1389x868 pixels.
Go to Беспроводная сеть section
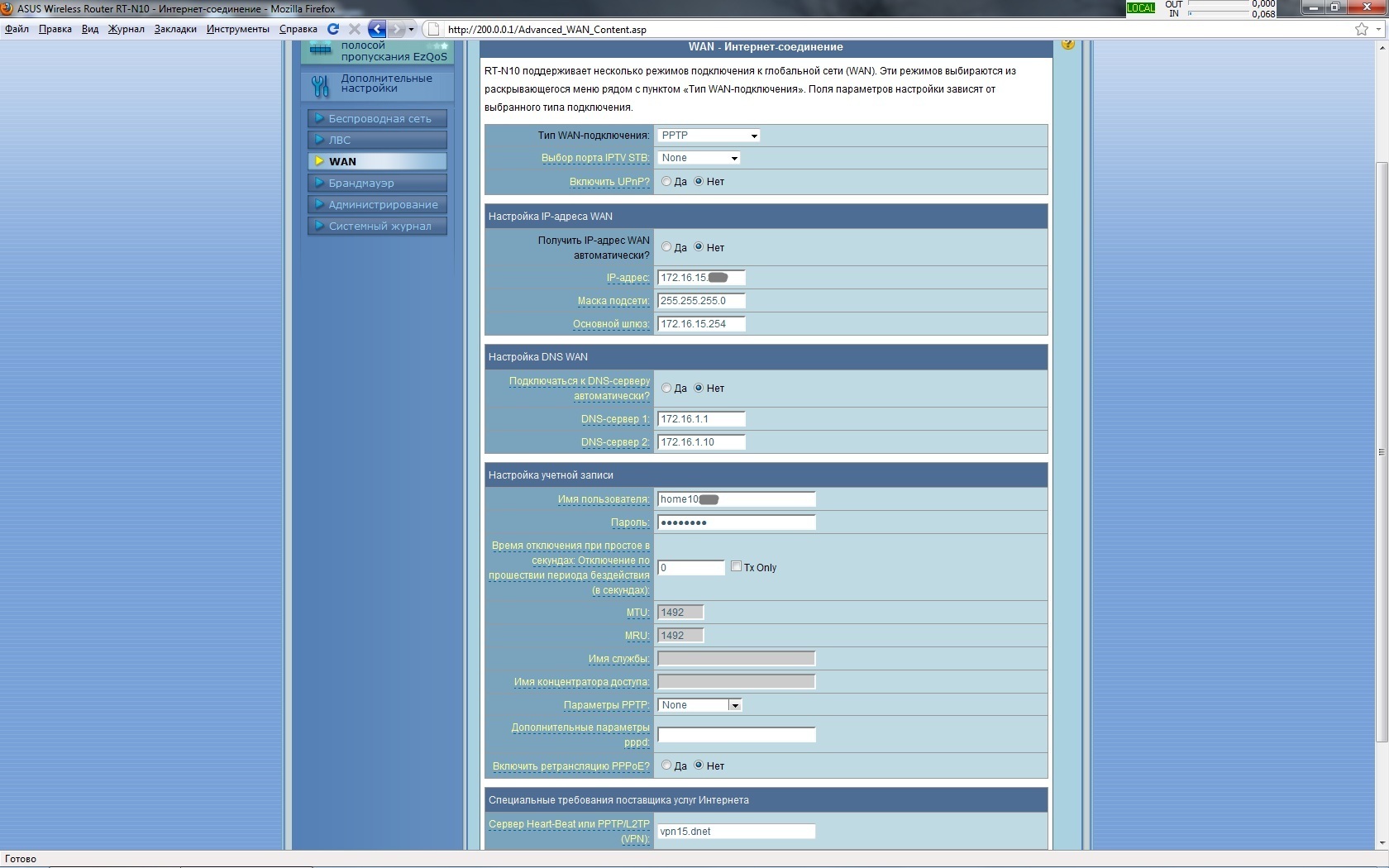(x=379, y=118)
